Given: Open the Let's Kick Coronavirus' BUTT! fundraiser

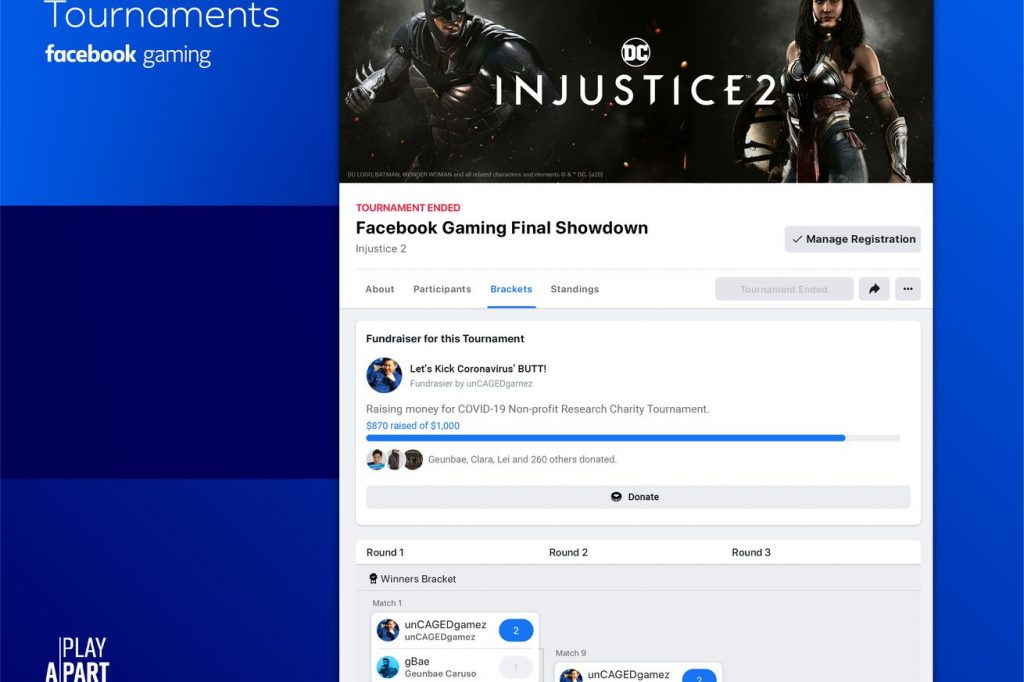Looking at the screenshot, I should (478, 368).
